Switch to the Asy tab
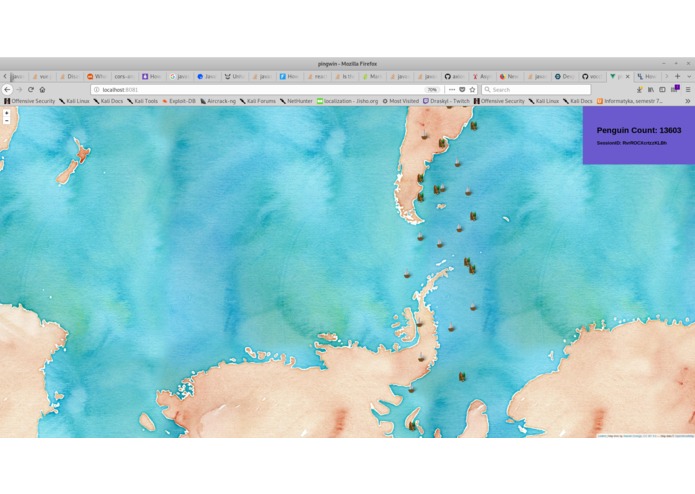This screenshot has width=695, height=494. (482, 76)
